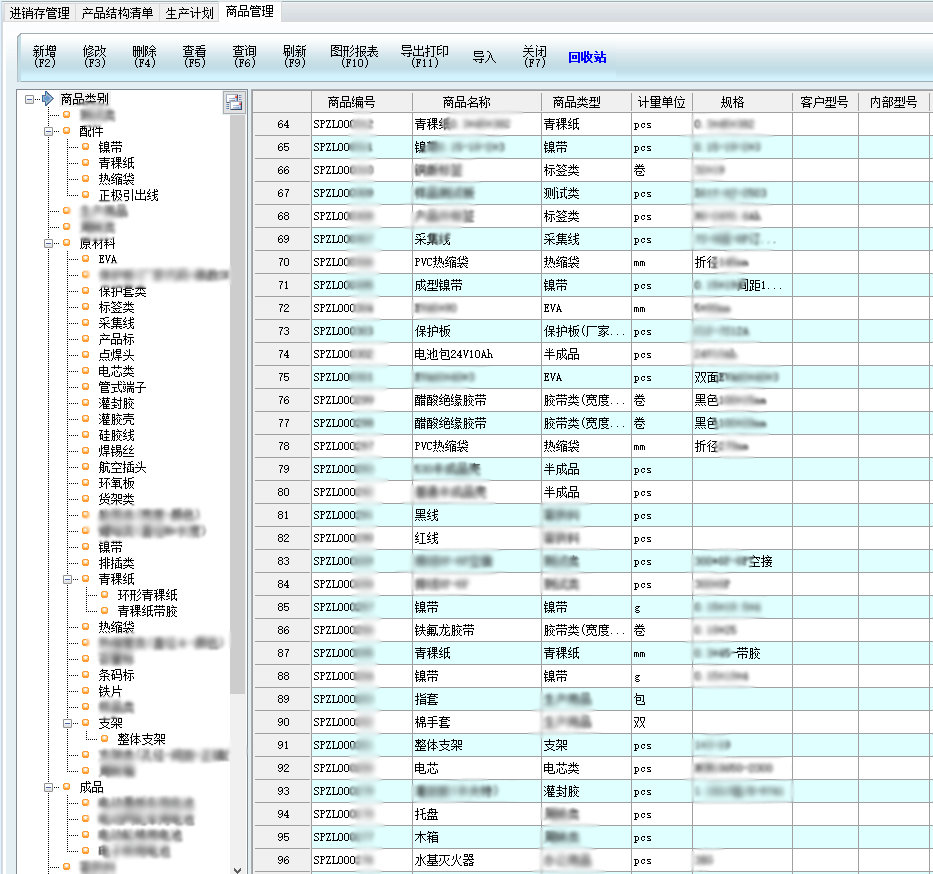Collapse the 青稞纸 subcategory node
This screenshot has width=933, height=874.
click(x=67, y=579)
